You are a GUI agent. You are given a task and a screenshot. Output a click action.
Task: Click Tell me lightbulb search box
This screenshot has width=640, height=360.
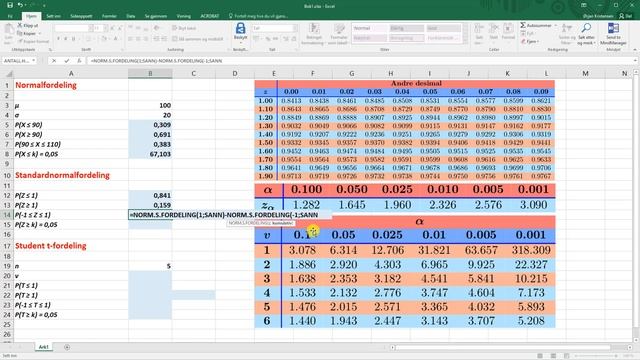[258, 16]
